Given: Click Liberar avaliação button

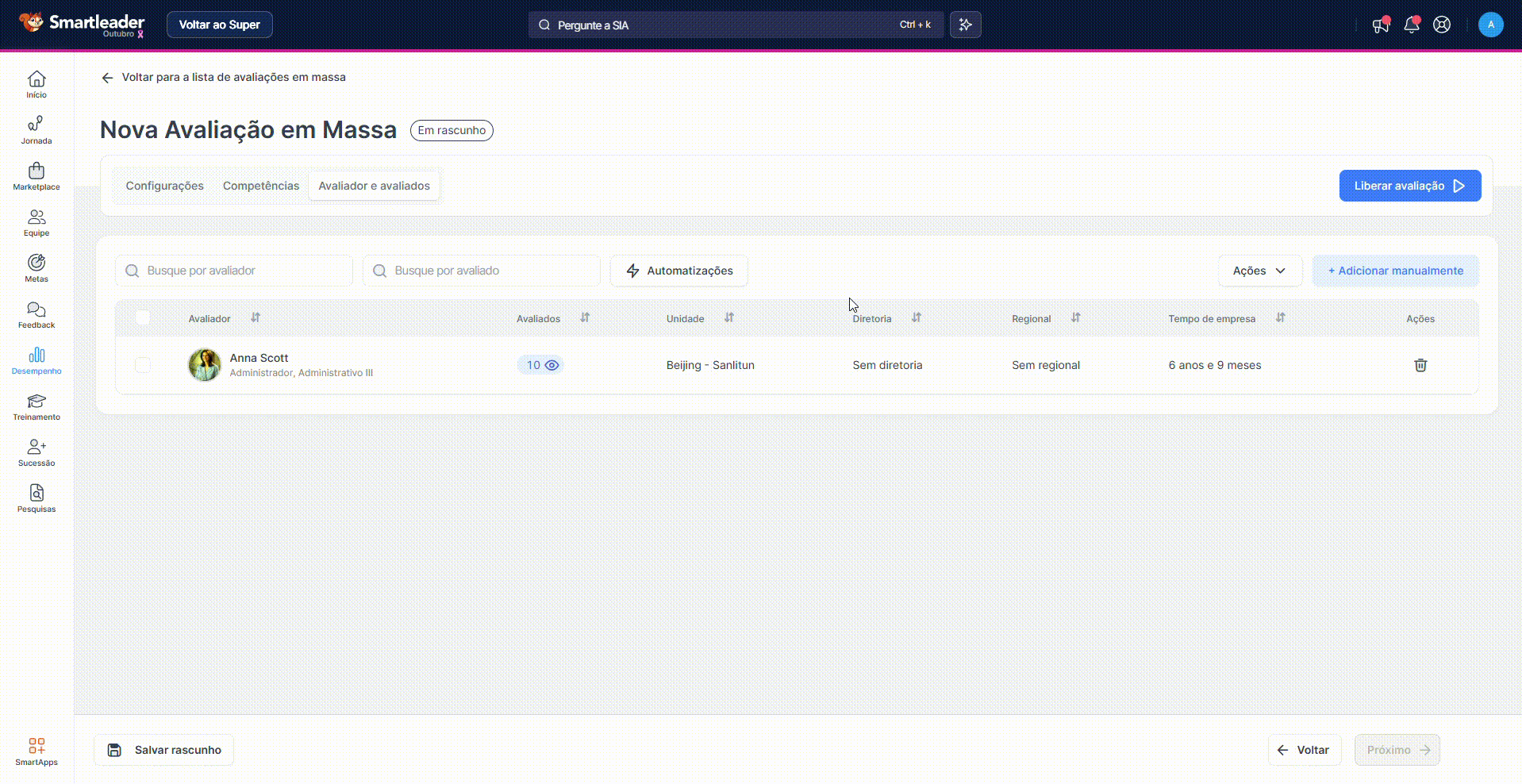Looking at the screenshot, I should tap(1409, 186).
